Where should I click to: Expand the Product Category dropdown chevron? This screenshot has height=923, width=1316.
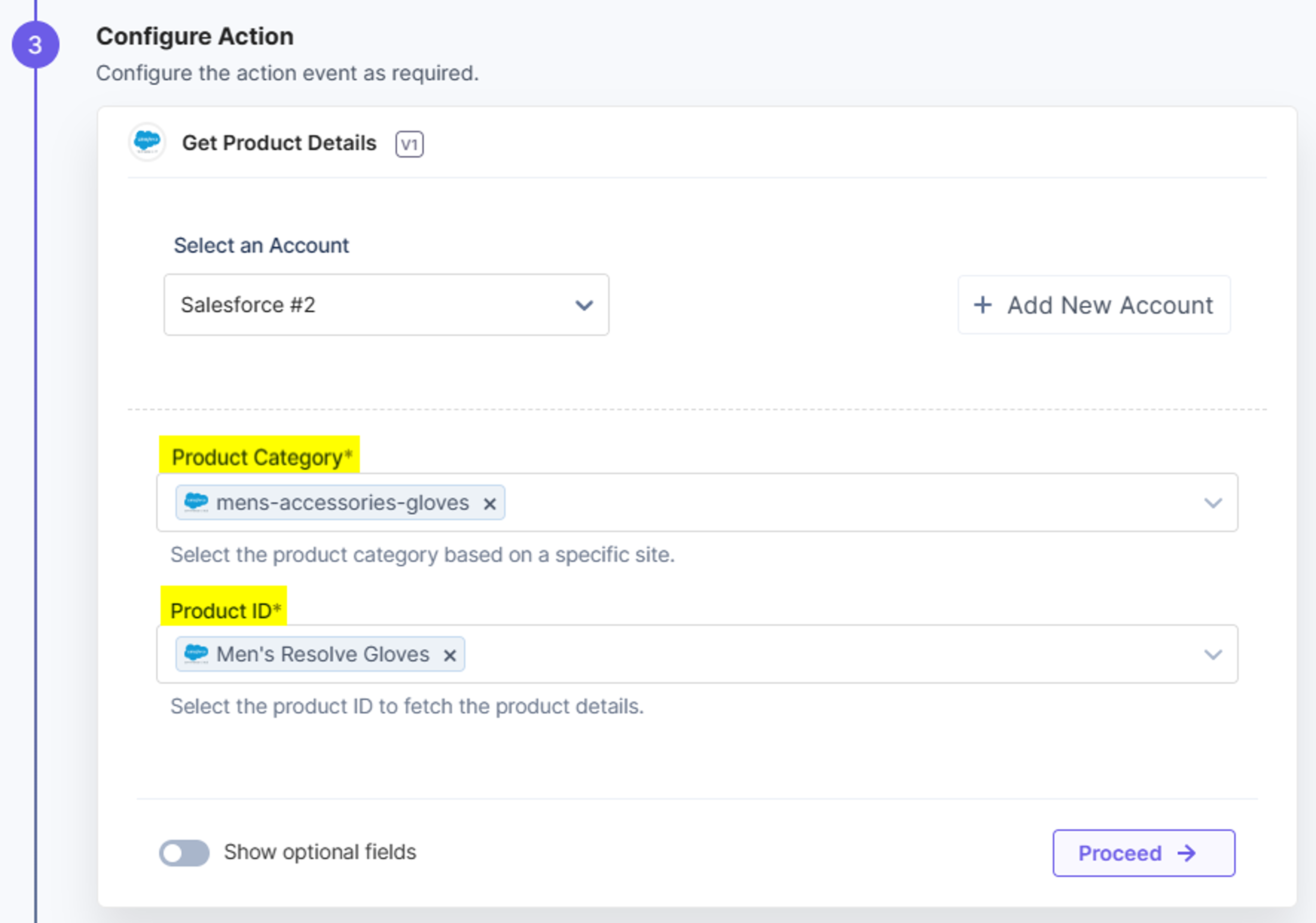click(x=1213, y=503)
